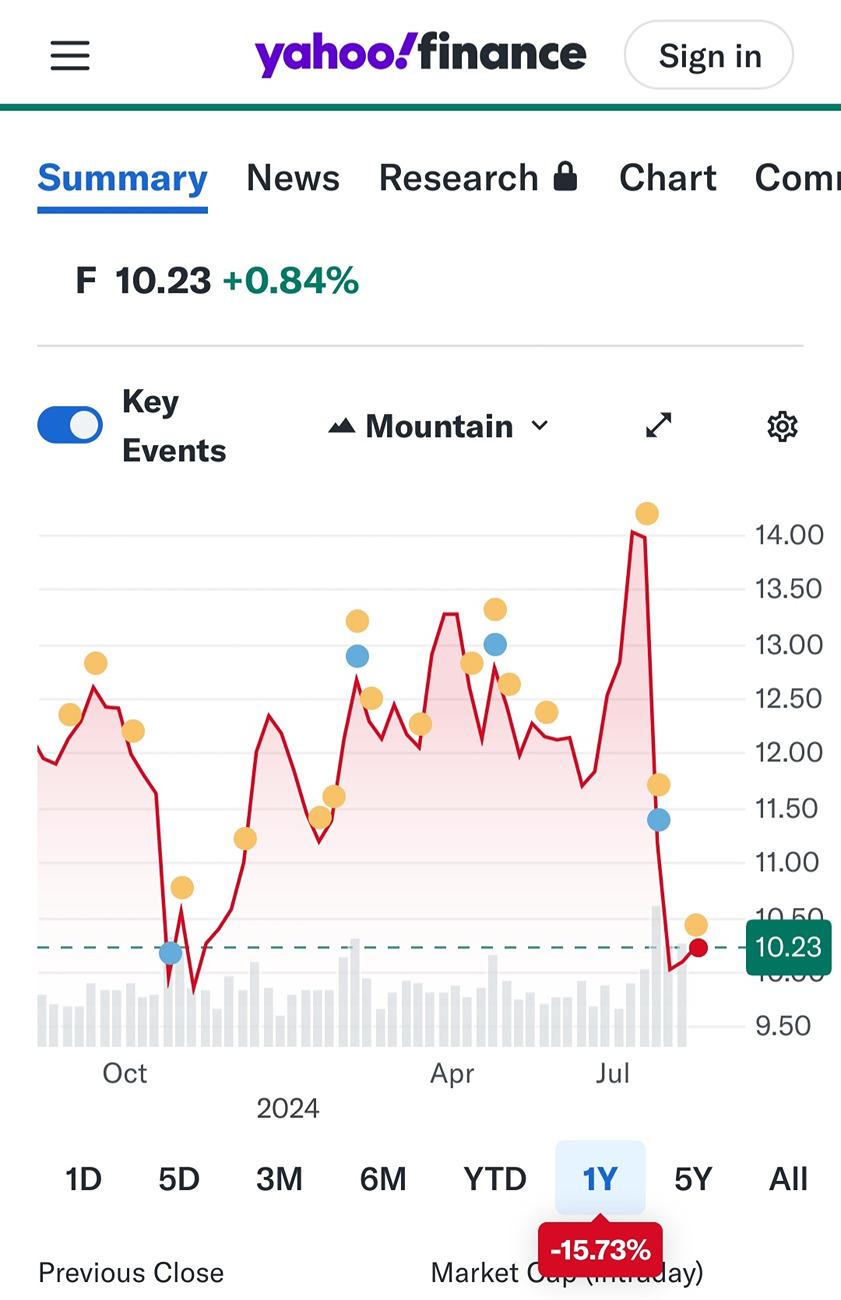Tap the green 10.23 price label
The width and height of the screenshot is (841, 1300).
pyautogui.click(x=788, y=947)
